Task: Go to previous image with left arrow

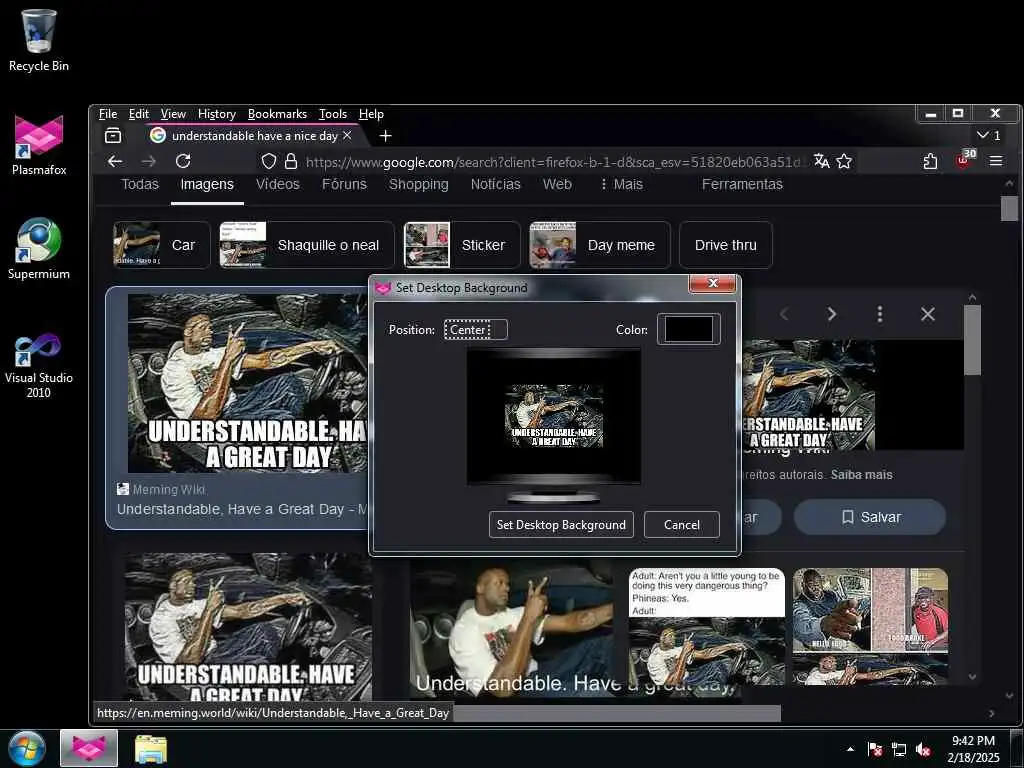Action: point(784,314)
